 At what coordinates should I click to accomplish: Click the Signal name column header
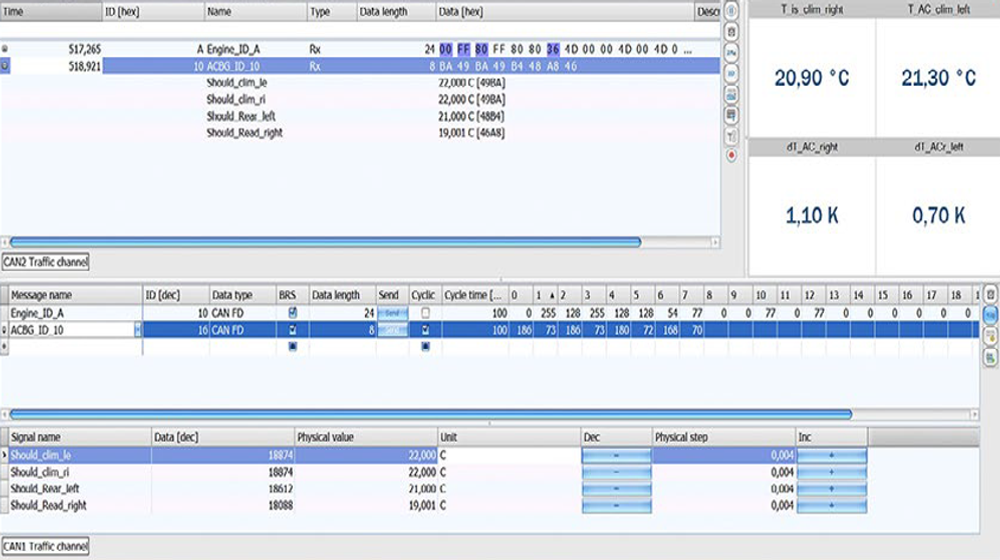(x=80, y=437)
